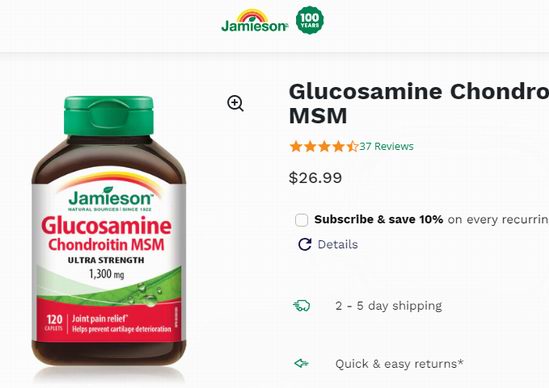
Task: Click the Quick & easy returns text
Action: pyautogui.click(x=399, y=364)
